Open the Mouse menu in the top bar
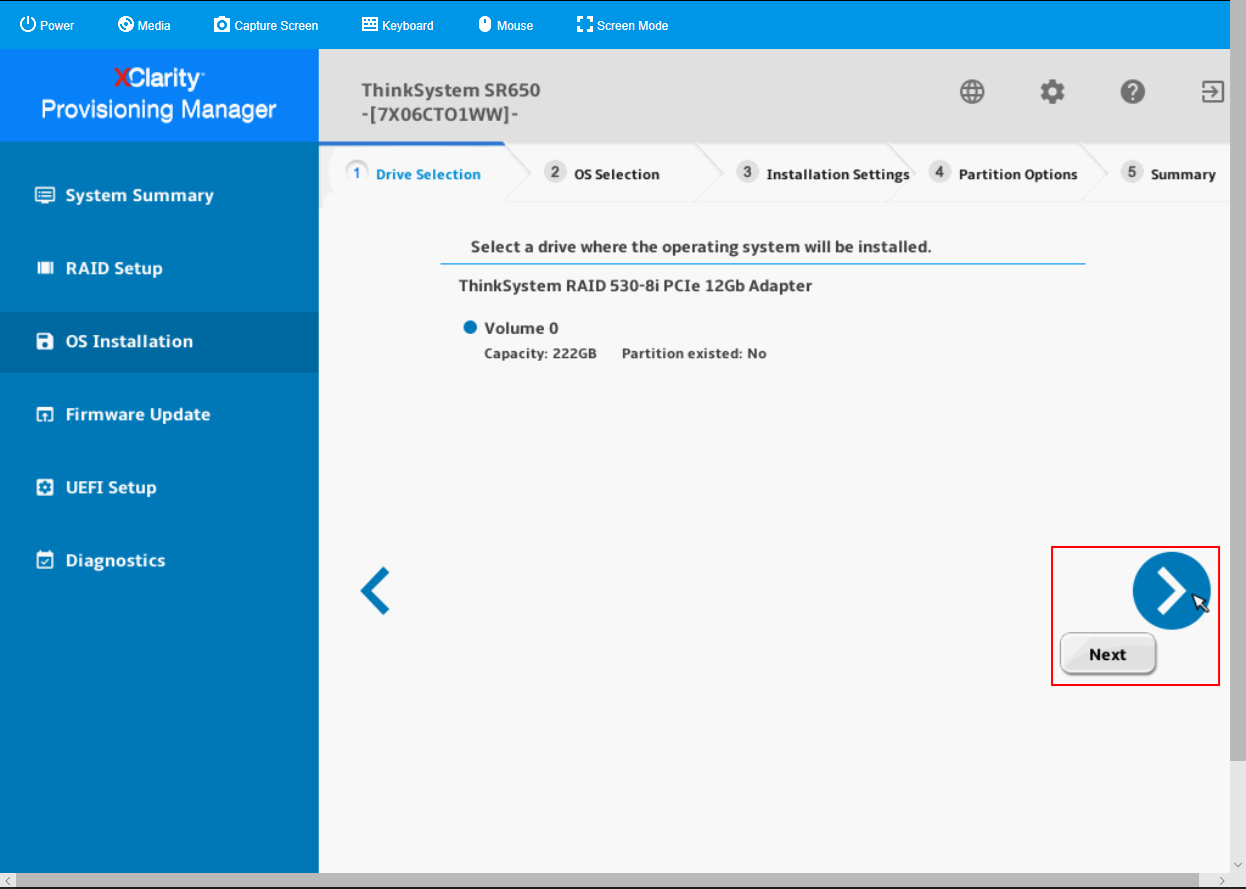1246x889 pixels. [x=505, y=25]
